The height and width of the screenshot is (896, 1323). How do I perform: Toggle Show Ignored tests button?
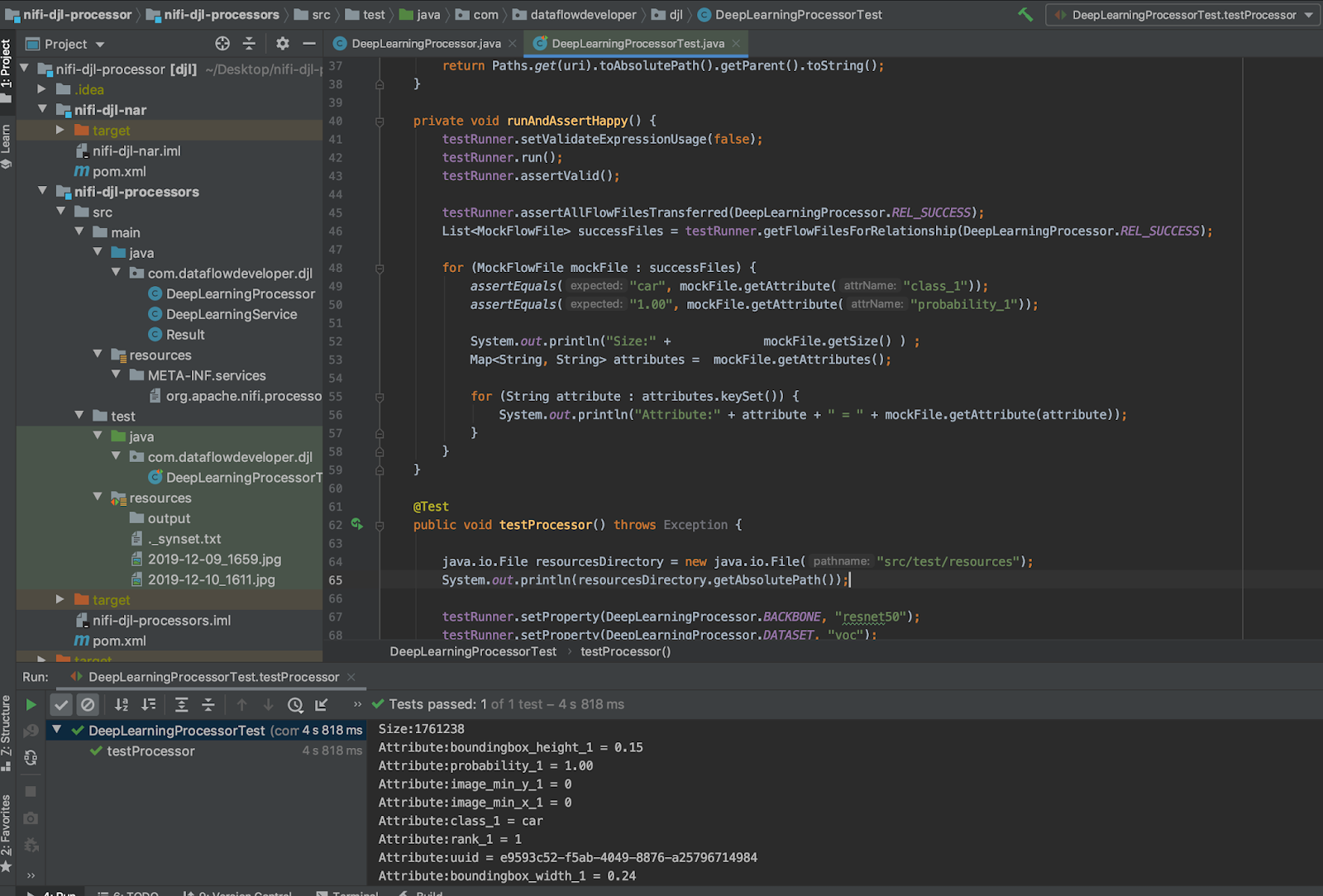coord(88,705)
